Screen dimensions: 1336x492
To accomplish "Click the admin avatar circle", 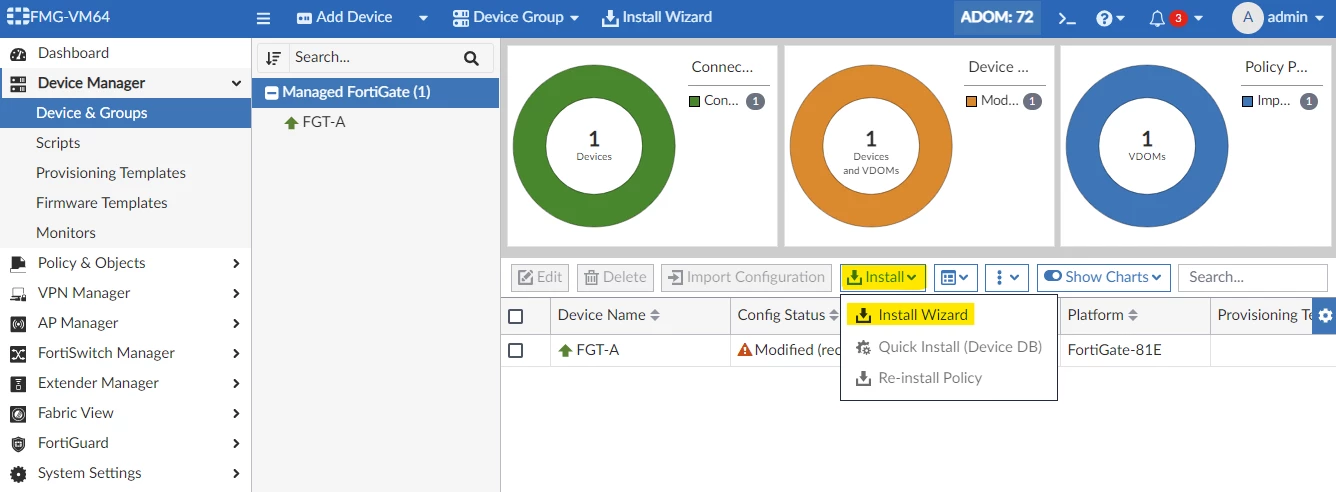I will point(1248,18).
